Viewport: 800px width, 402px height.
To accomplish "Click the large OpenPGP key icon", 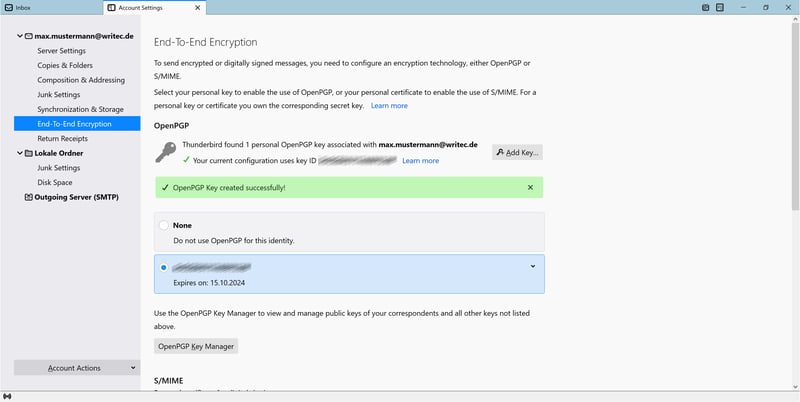I will pos(165,152).
